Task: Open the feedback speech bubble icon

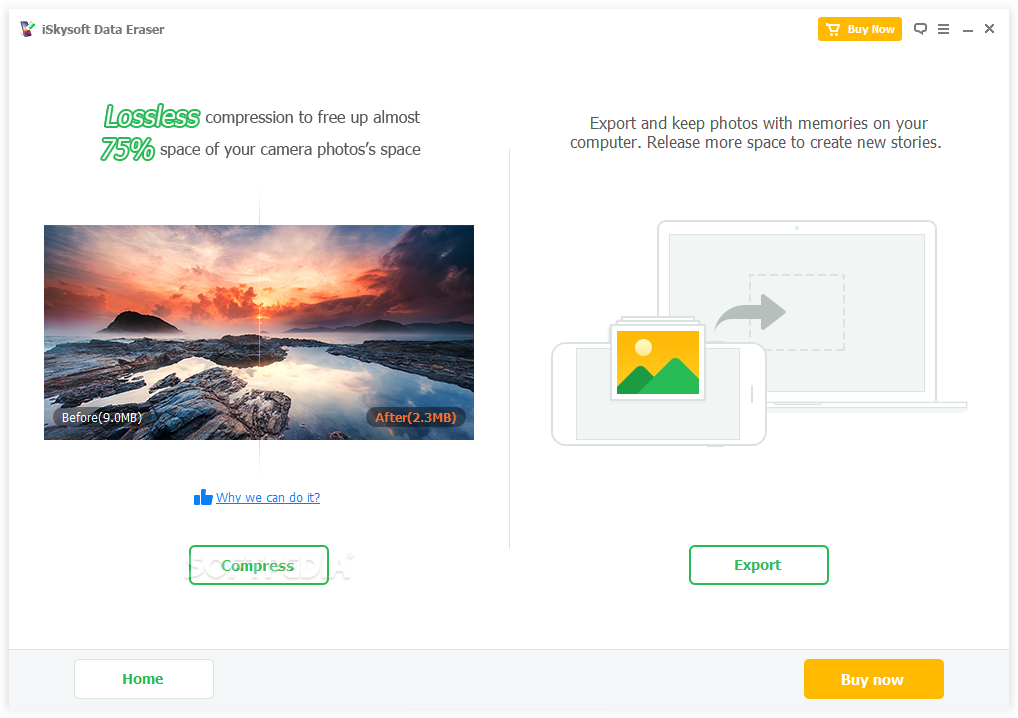Action: (920, 29)
